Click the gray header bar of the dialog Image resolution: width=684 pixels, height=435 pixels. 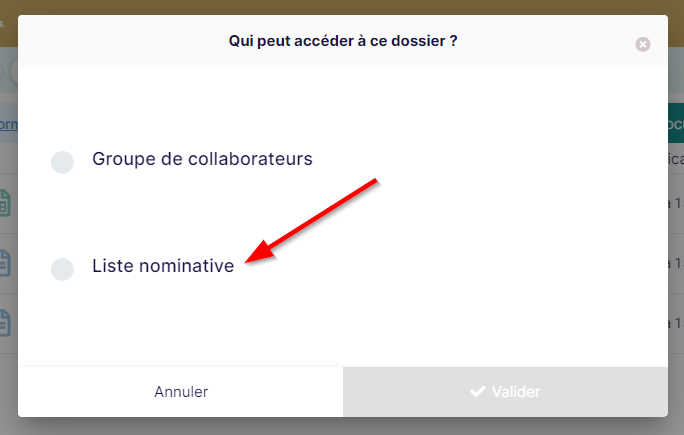pos(343,41)
